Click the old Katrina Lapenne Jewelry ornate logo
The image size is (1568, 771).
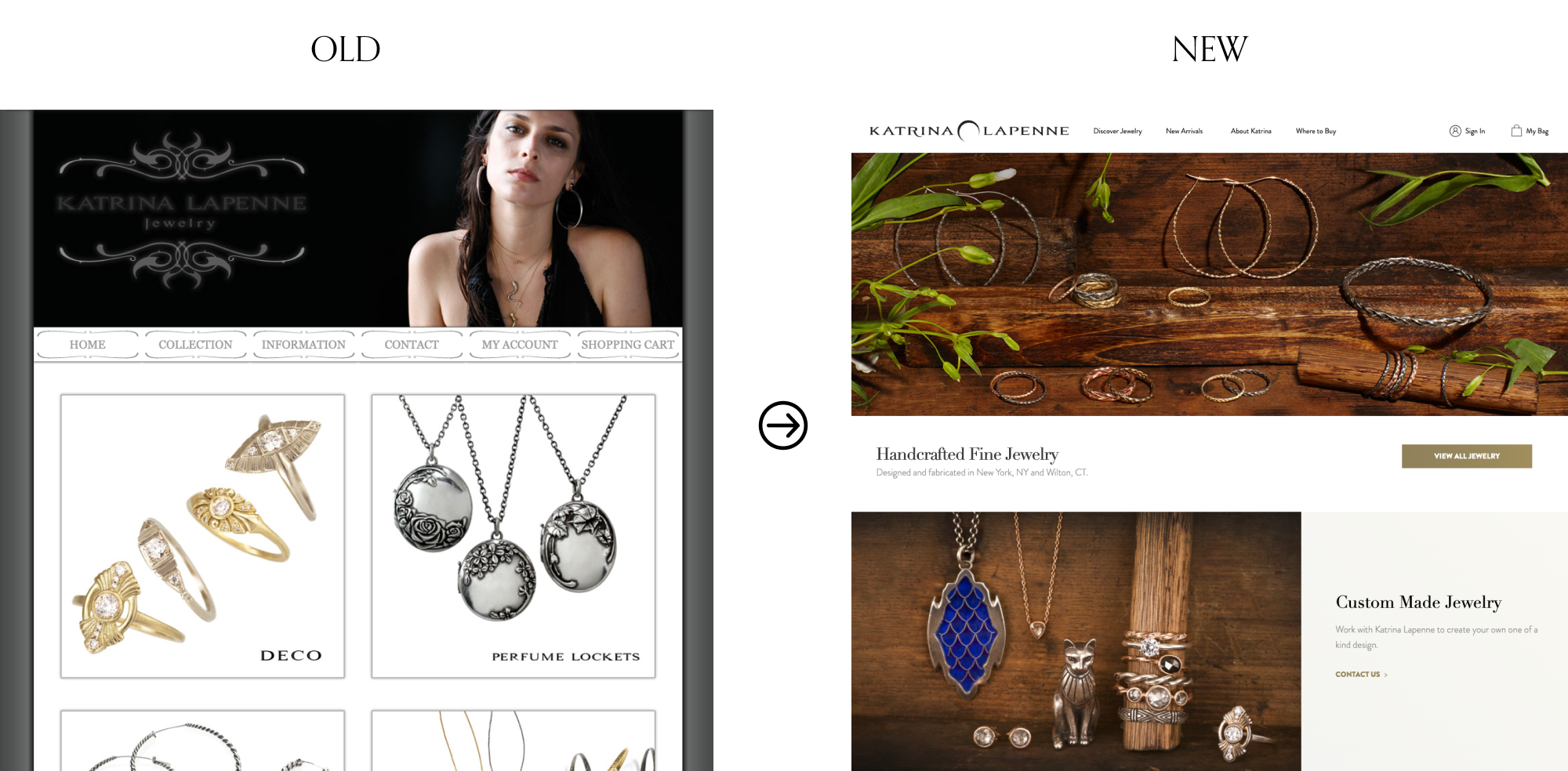tap(182, 212)
